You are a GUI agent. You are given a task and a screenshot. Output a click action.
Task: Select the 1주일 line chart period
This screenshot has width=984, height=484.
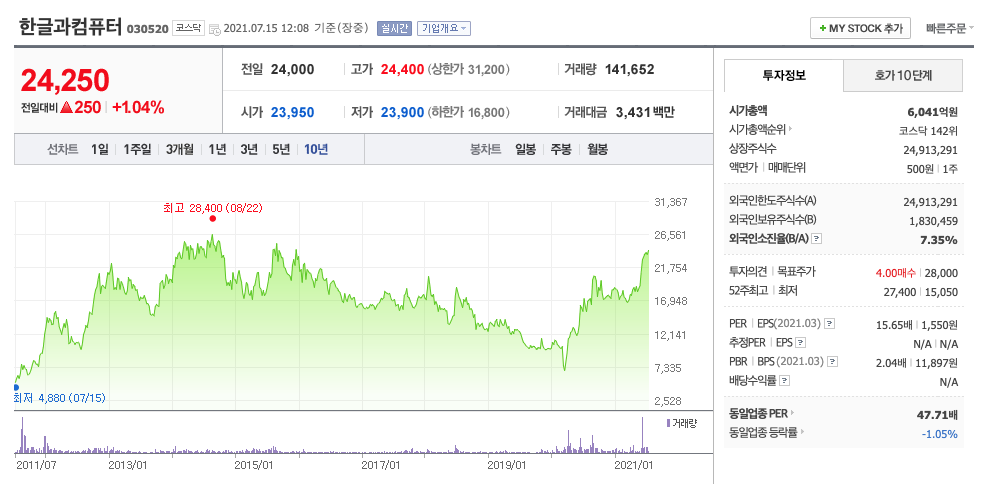tap(137, 149)
